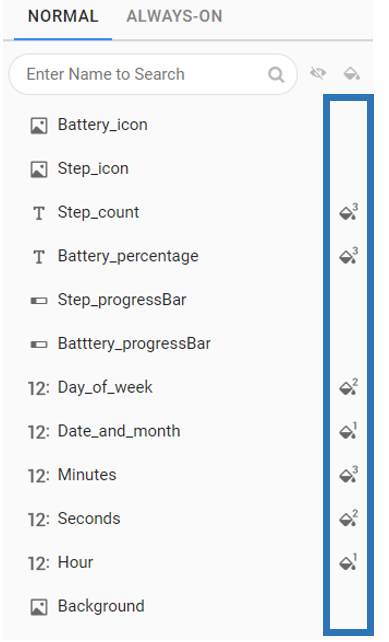389x642 pixels.
Task: Select the Battery_icon layer
Action: (164, 125)
